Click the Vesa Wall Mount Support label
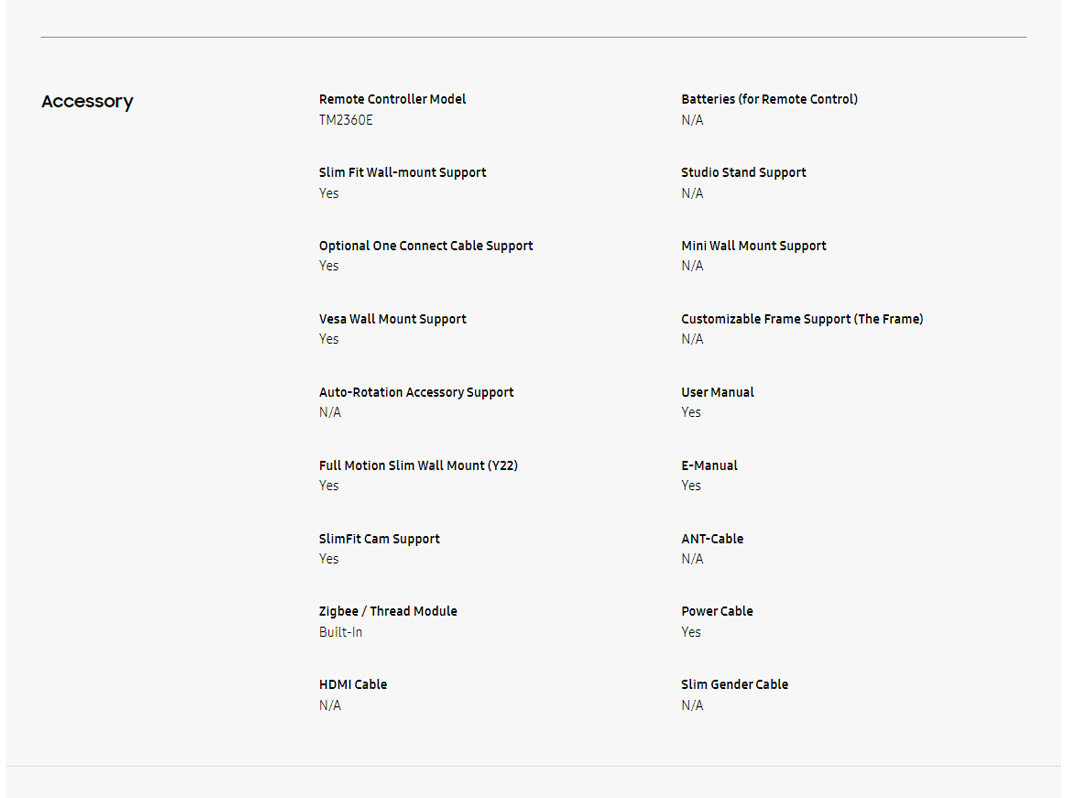 coord(392,319)
